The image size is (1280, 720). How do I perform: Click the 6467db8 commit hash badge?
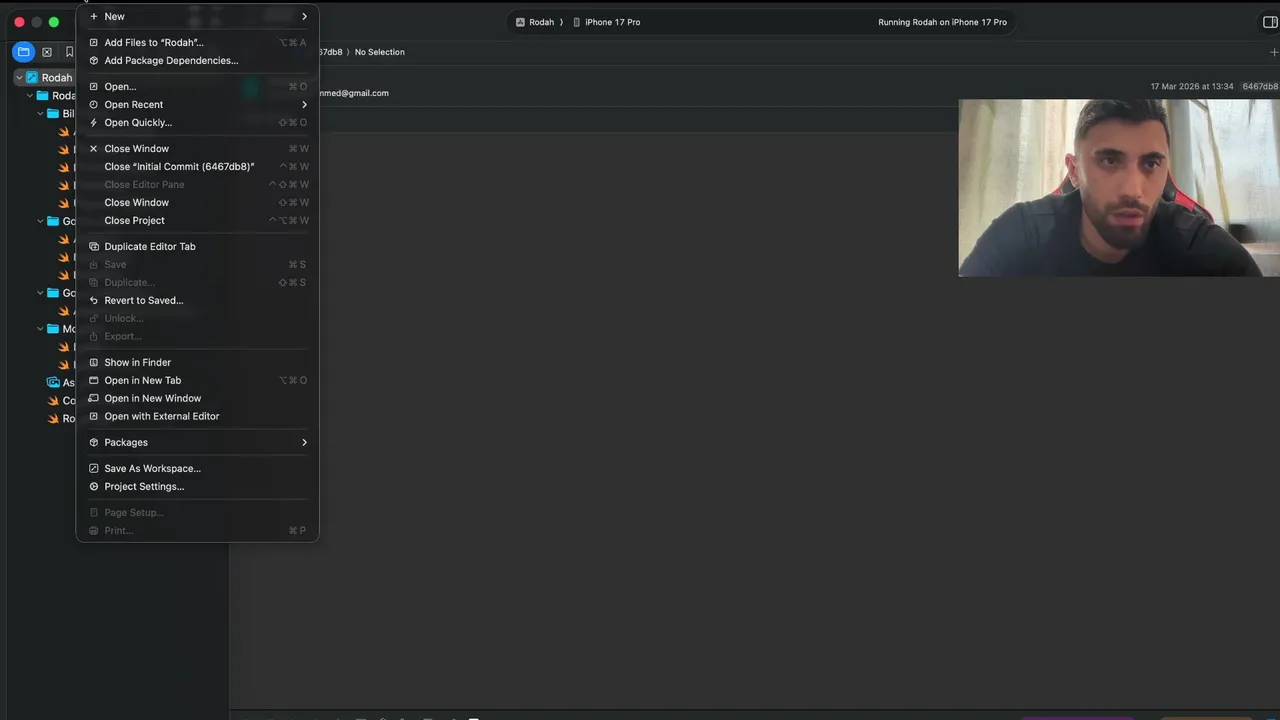[x=1259, y=87]
